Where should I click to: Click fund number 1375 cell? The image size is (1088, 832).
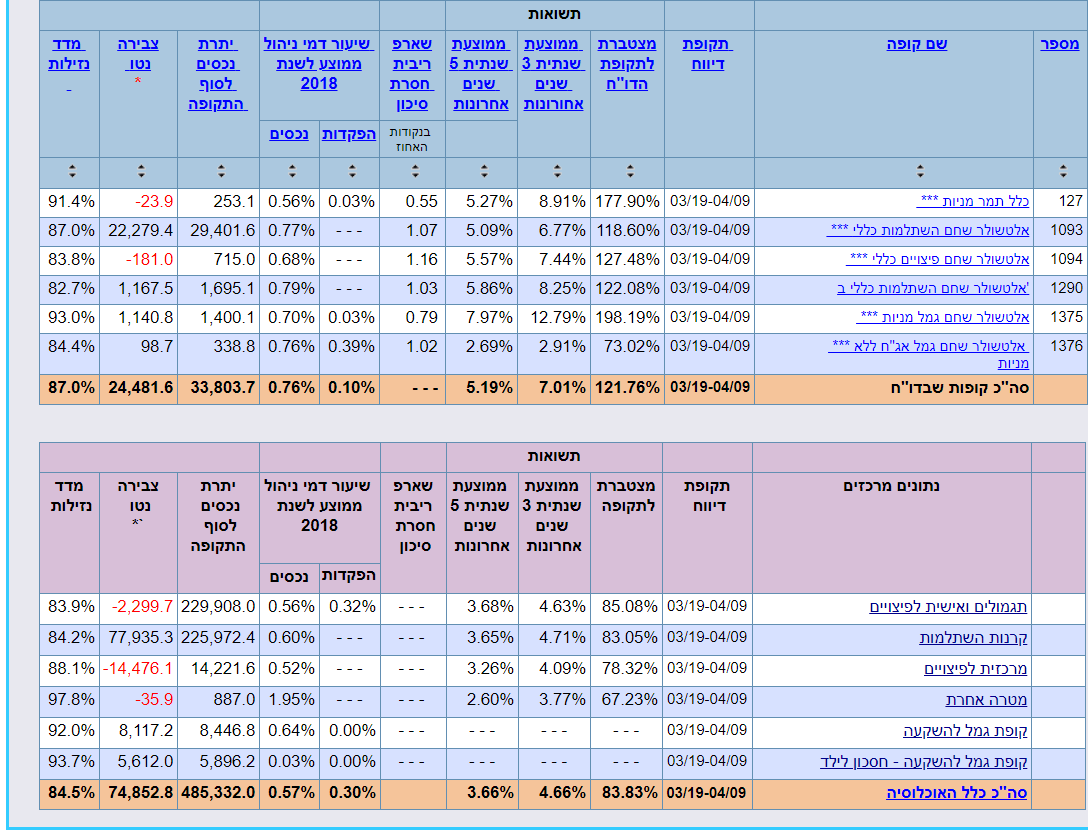[x=1060, y=317]
